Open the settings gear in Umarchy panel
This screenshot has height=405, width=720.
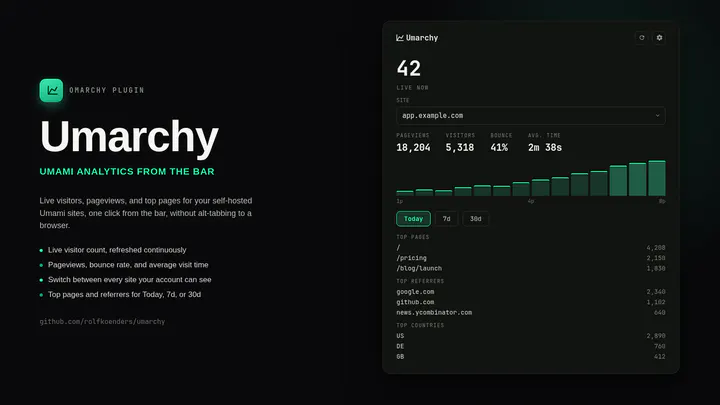click(x=659, y=38)
